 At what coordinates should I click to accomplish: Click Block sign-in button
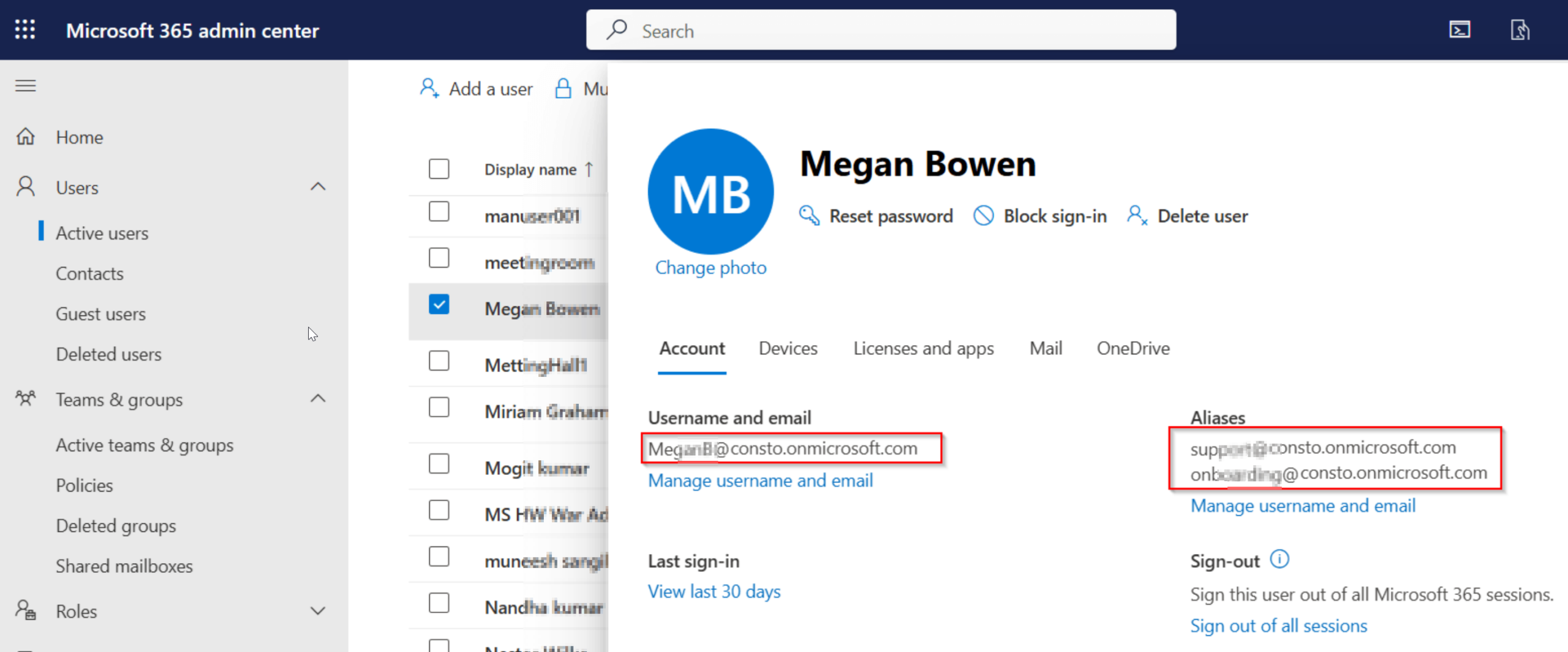pyautogui.click(x=1041, y=216)
